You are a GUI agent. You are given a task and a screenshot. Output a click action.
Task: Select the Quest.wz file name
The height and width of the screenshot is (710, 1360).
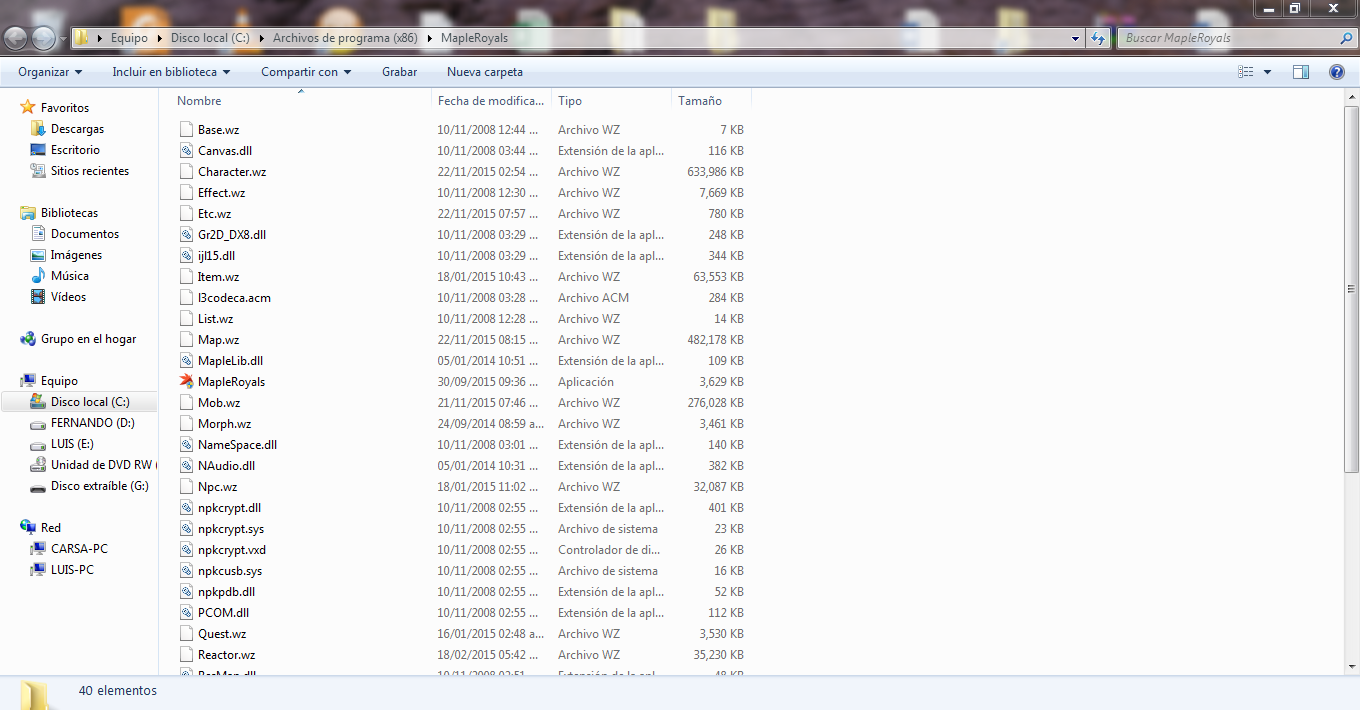click(x=222, y=634)
